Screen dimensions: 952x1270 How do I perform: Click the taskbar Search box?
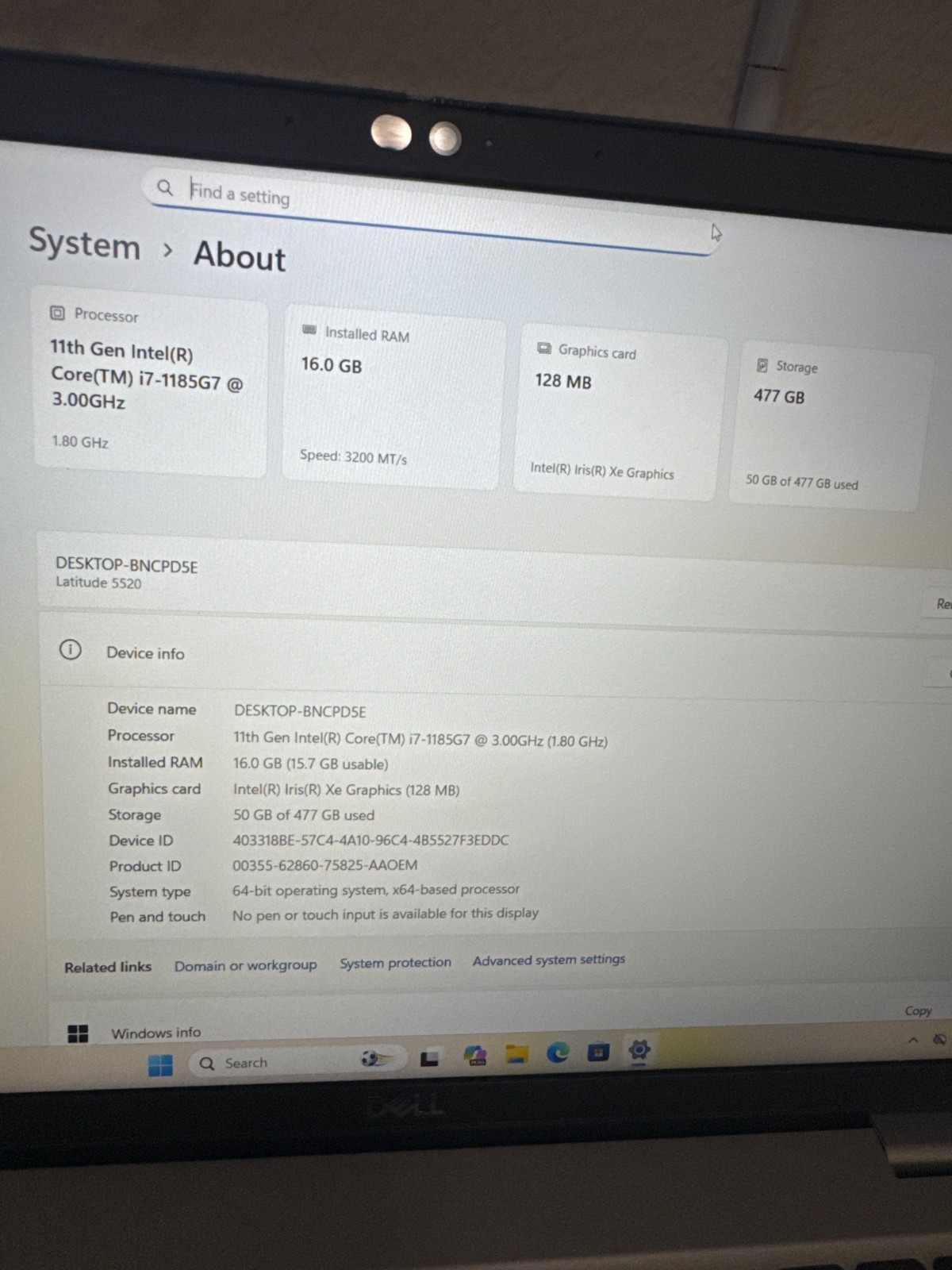pos(297,1061)
